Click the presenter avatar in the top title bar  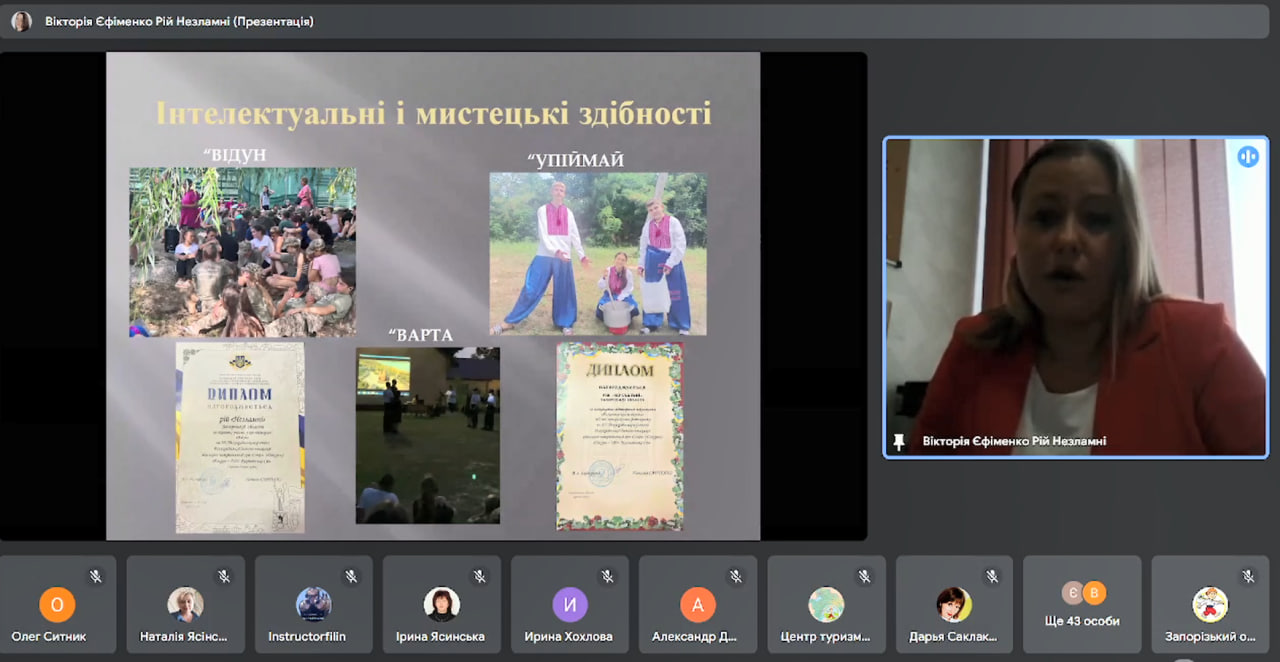tap(21, 21)
